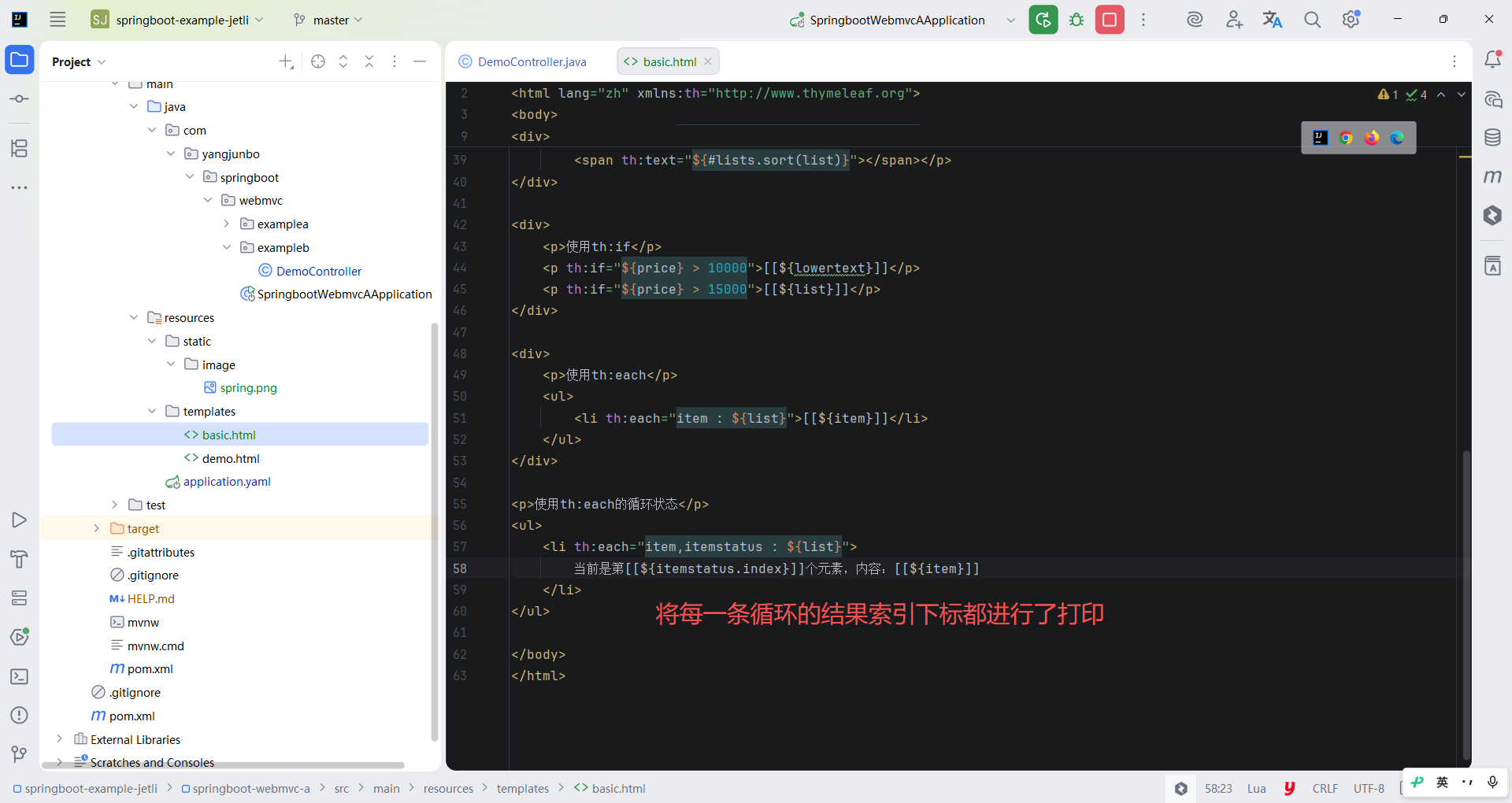Open the Structure tool window icon
This screenshot has height=803, width=1512.
20,148
